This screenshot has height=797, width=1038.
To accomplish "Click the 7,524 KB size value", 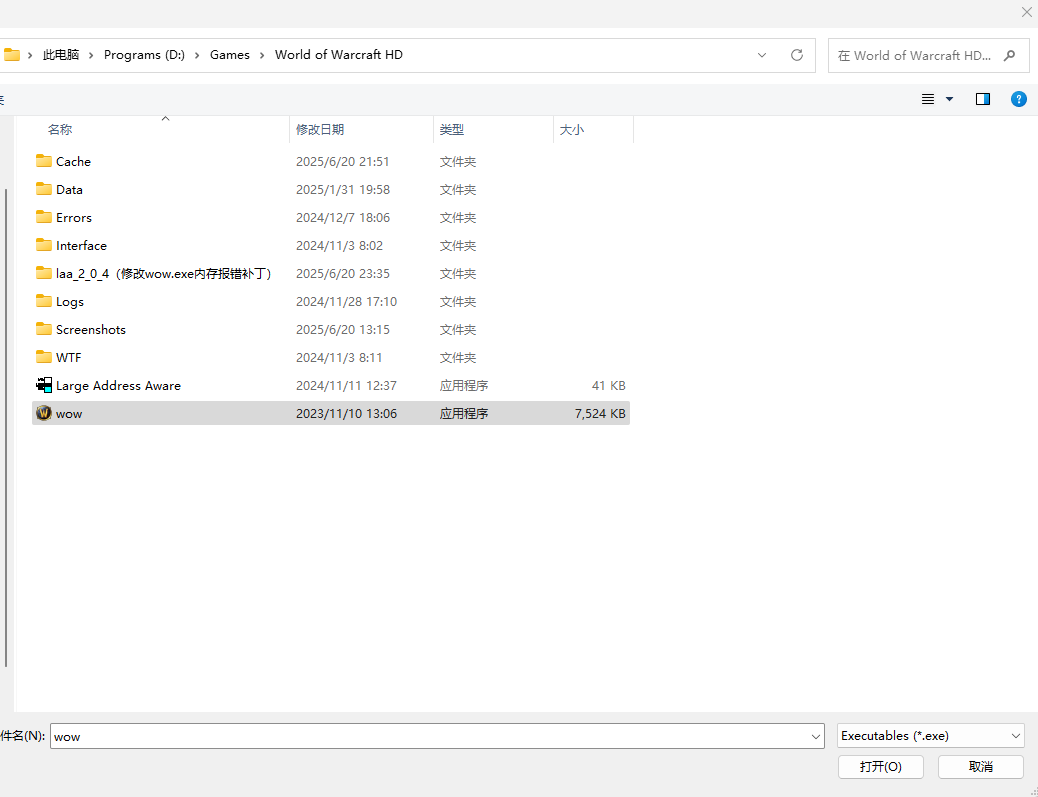I will click(600, 414).
